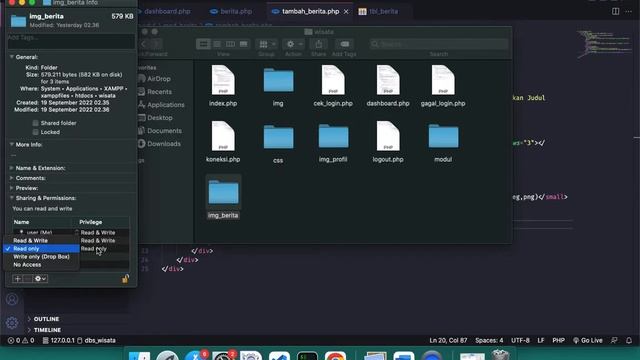Open editor More Actions ellipsis
The image size is (640, 360).
(629, 11)
